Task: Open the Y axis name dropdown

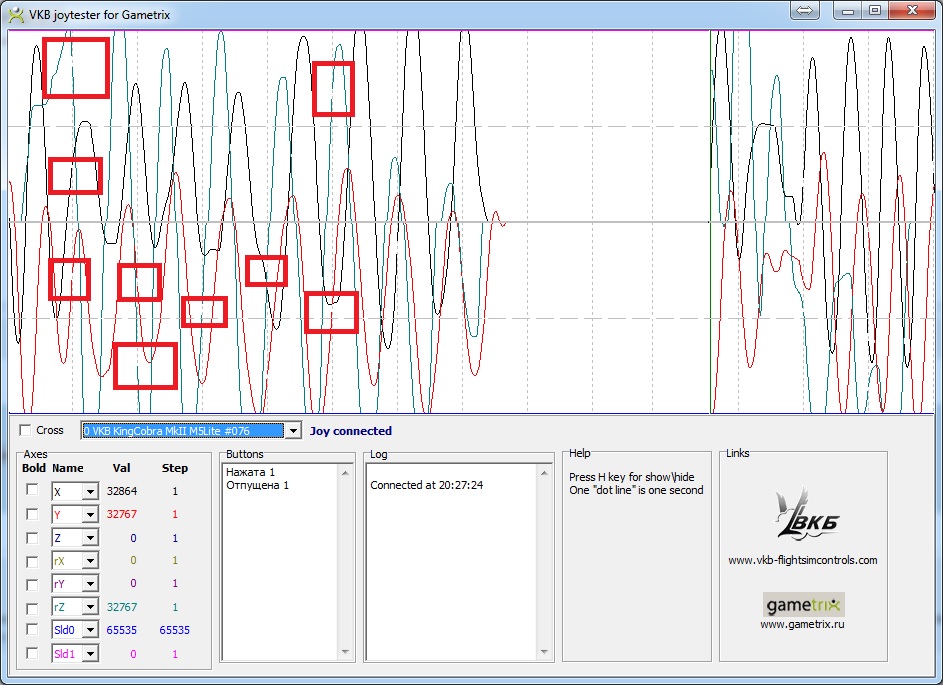Action: [x=90, y=515]
